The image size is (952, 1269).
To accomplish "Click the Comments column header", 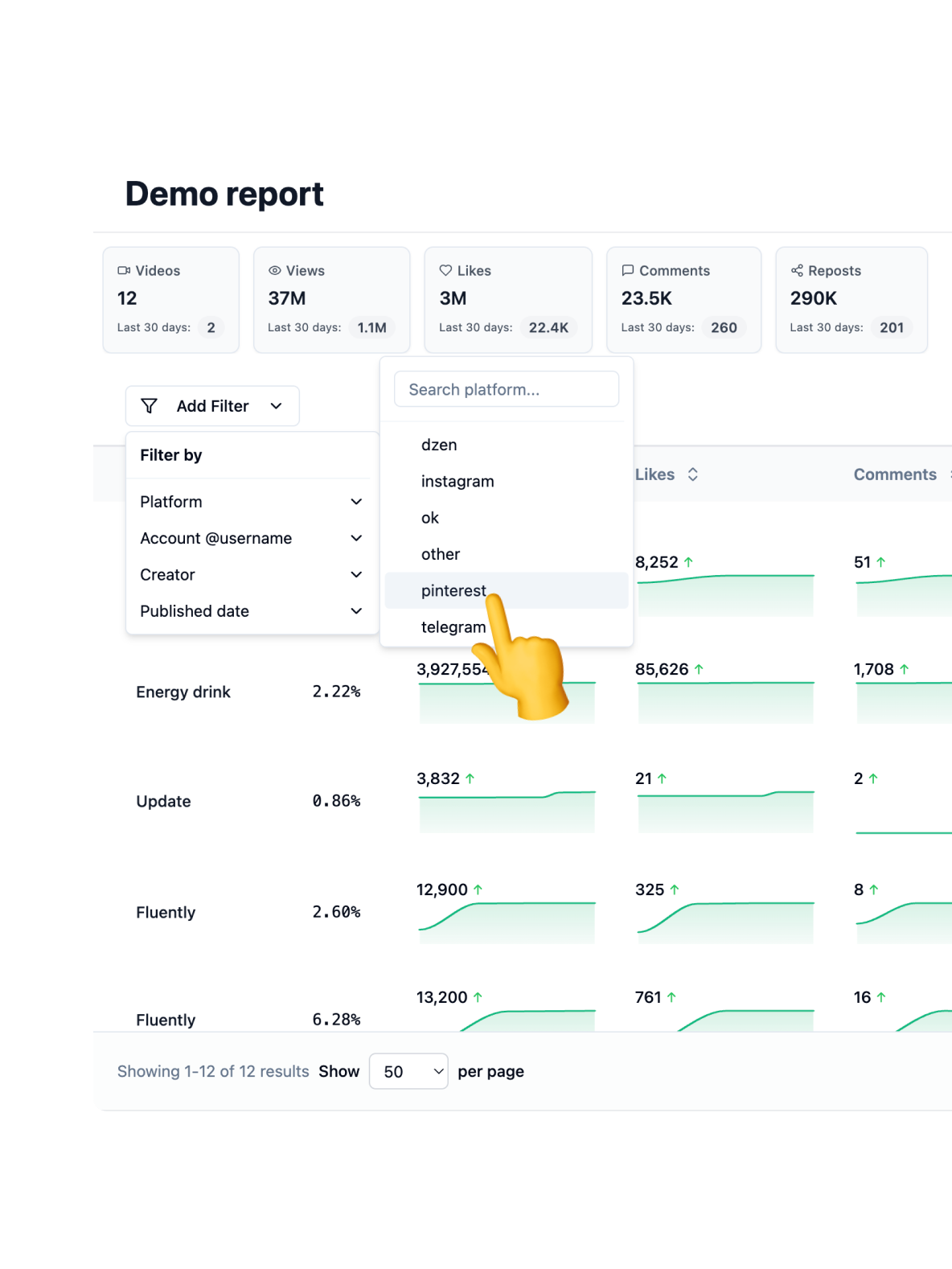I will tap(895, 474).
